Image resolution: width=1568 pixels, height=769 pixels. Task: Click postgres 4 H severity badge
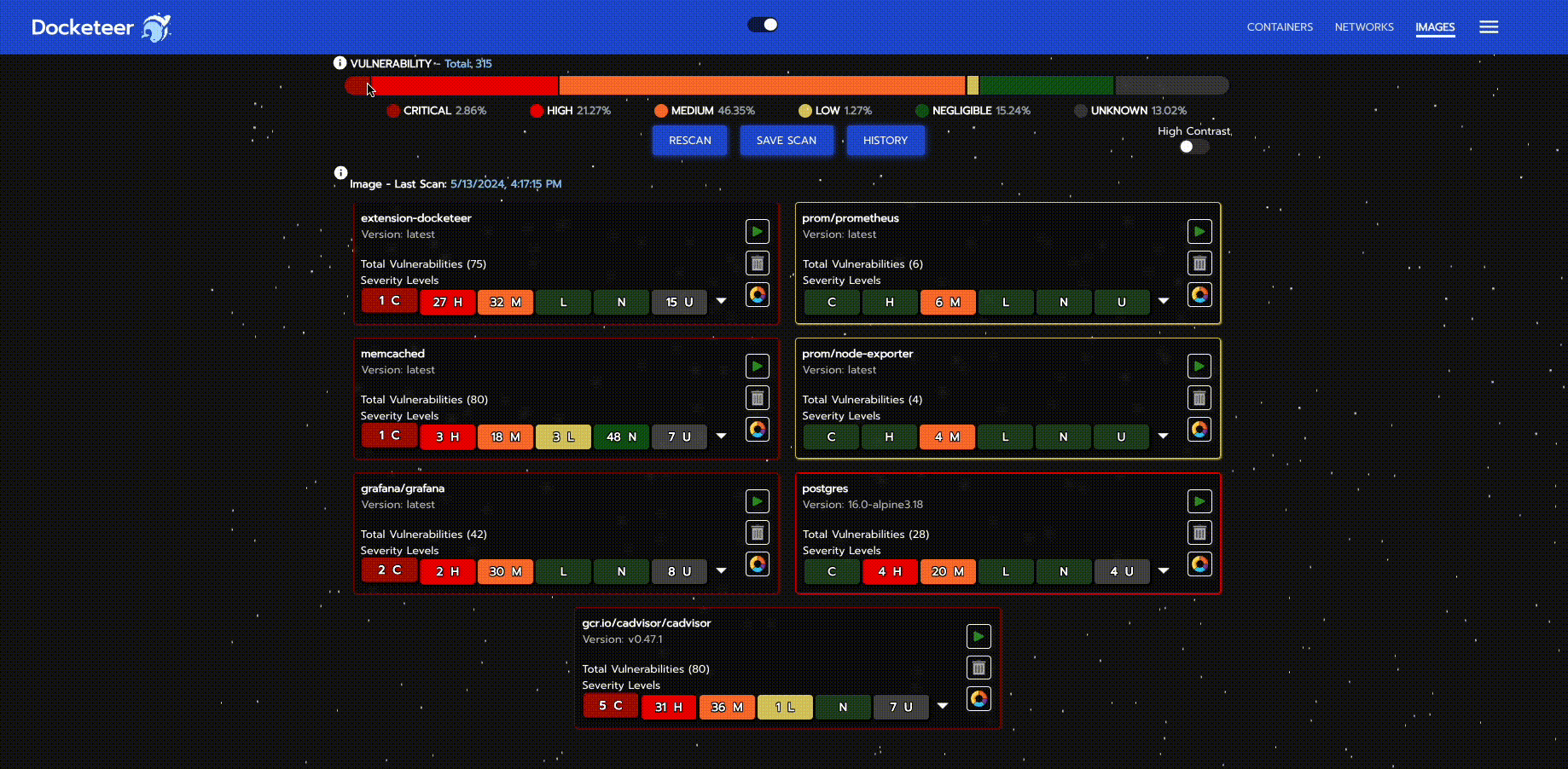[x=889, y=571]
